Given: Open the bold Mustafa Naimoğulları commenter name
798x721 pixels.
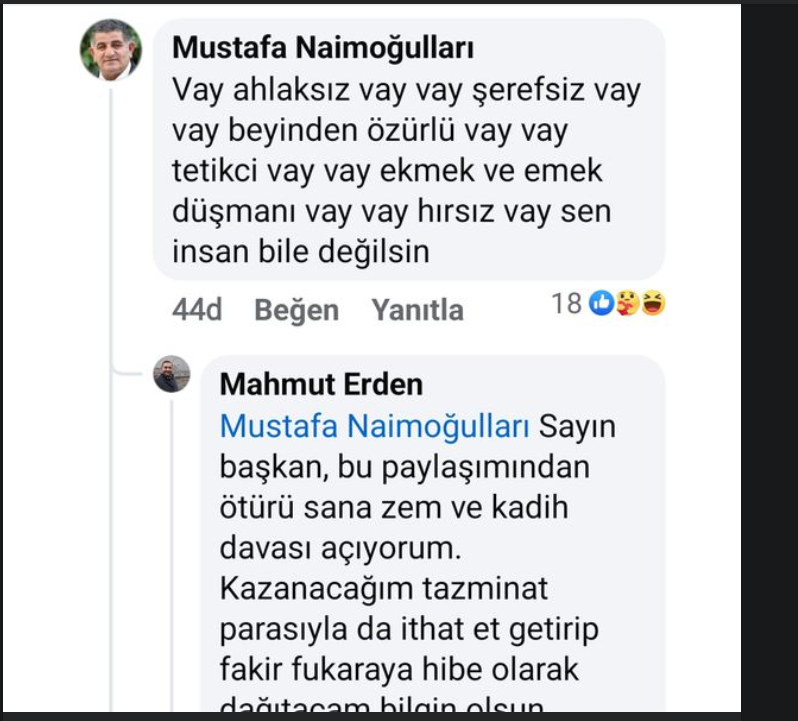Looking at the screenshot, I should (x=323, y=48).
